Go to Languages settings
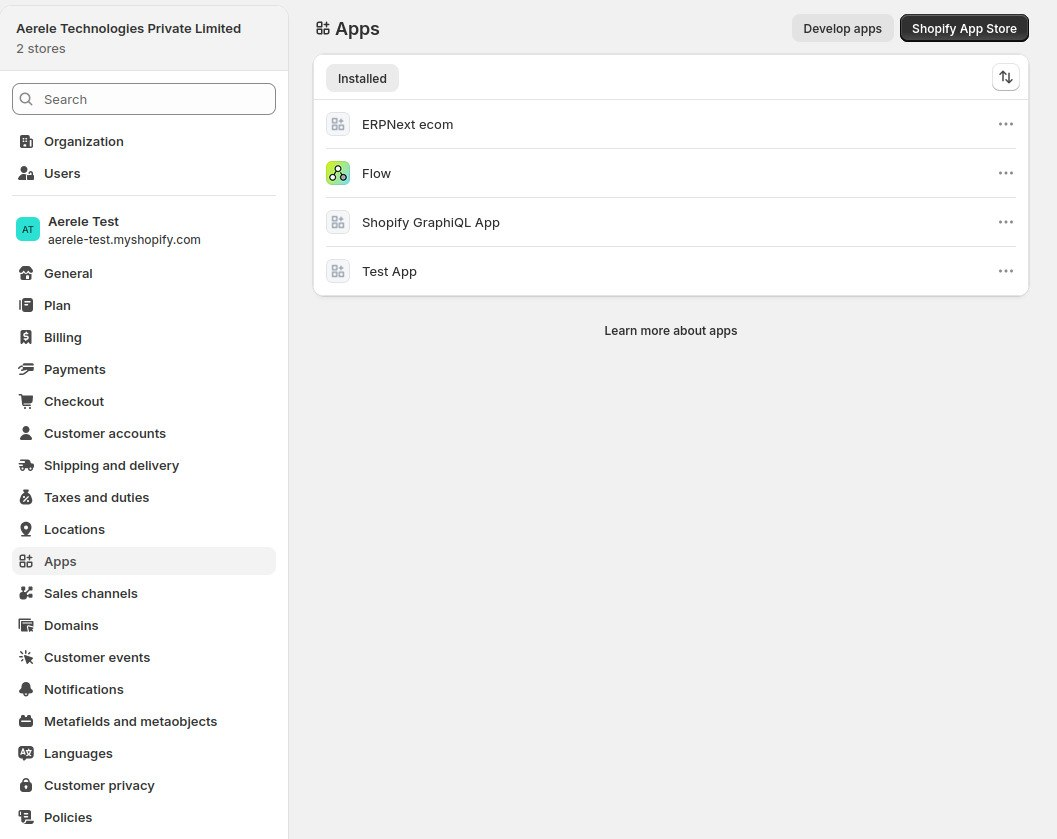 pos(144,753)
